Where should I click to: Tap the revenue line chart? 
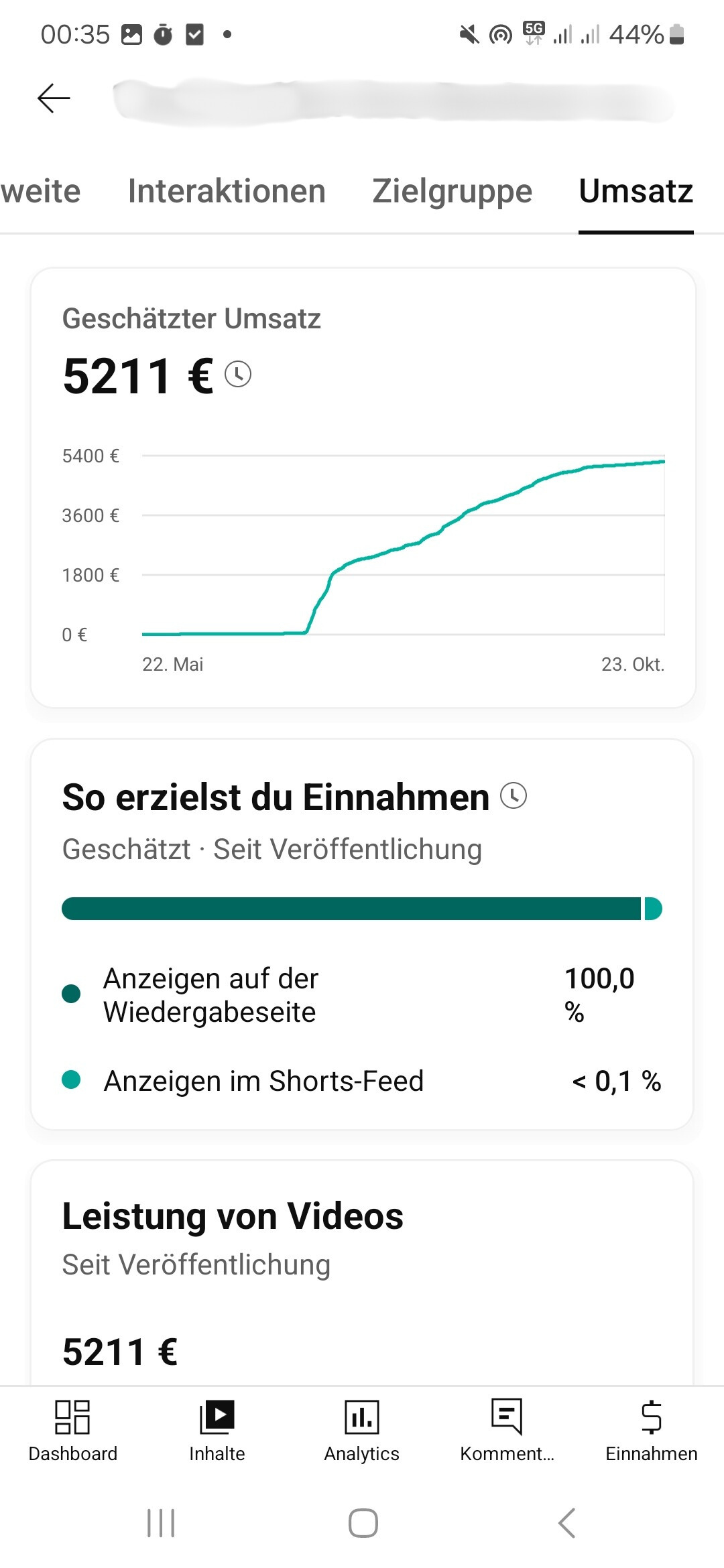click(x=402, y=546)
